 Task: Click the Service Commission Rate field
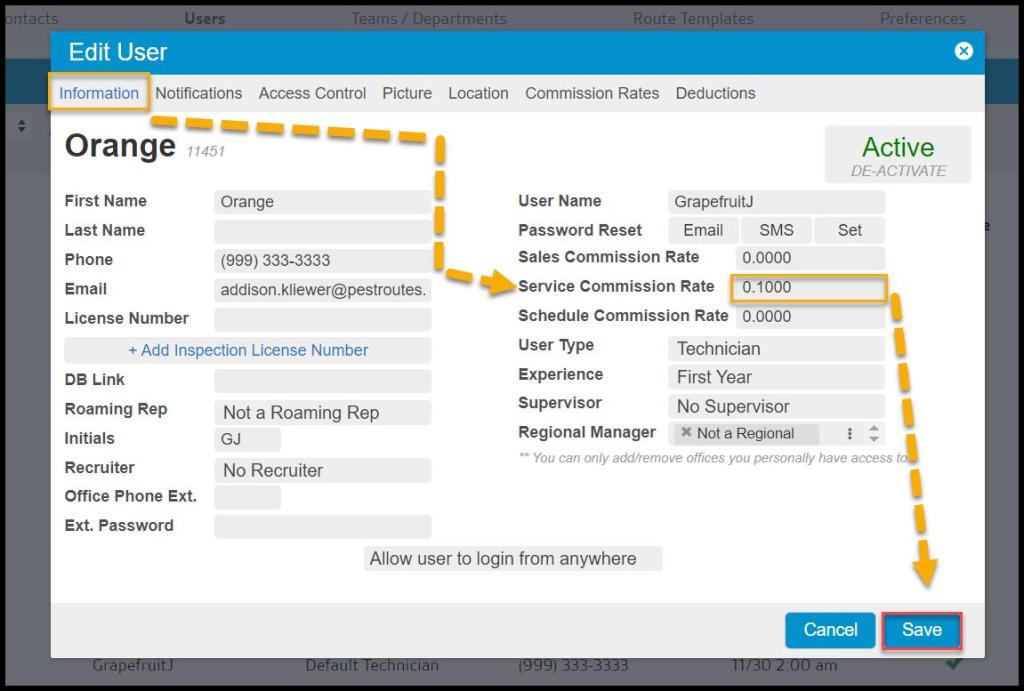pos(808,288)
